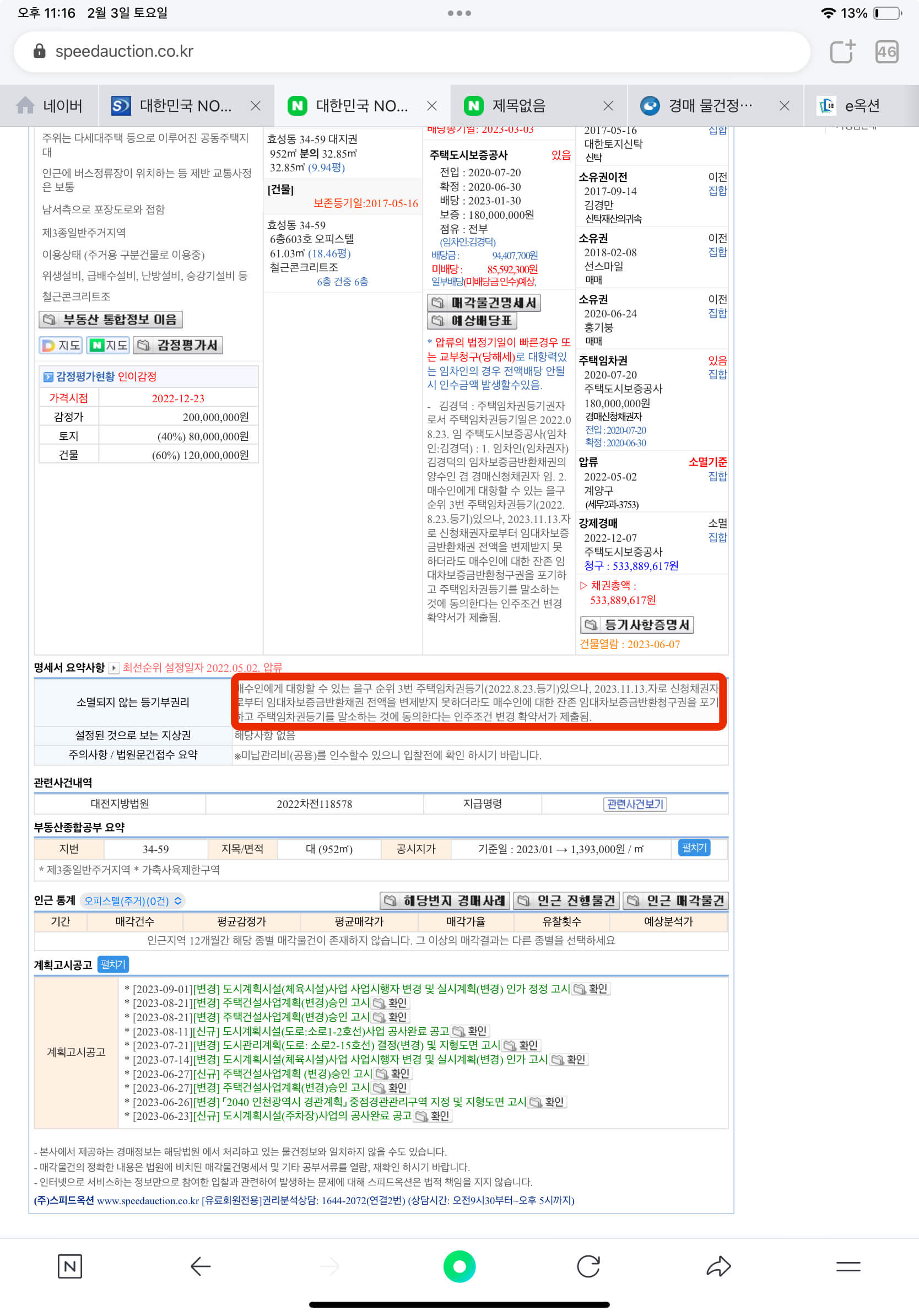
Task: Reload the page with refresh icon
Action: [588, 1267]
